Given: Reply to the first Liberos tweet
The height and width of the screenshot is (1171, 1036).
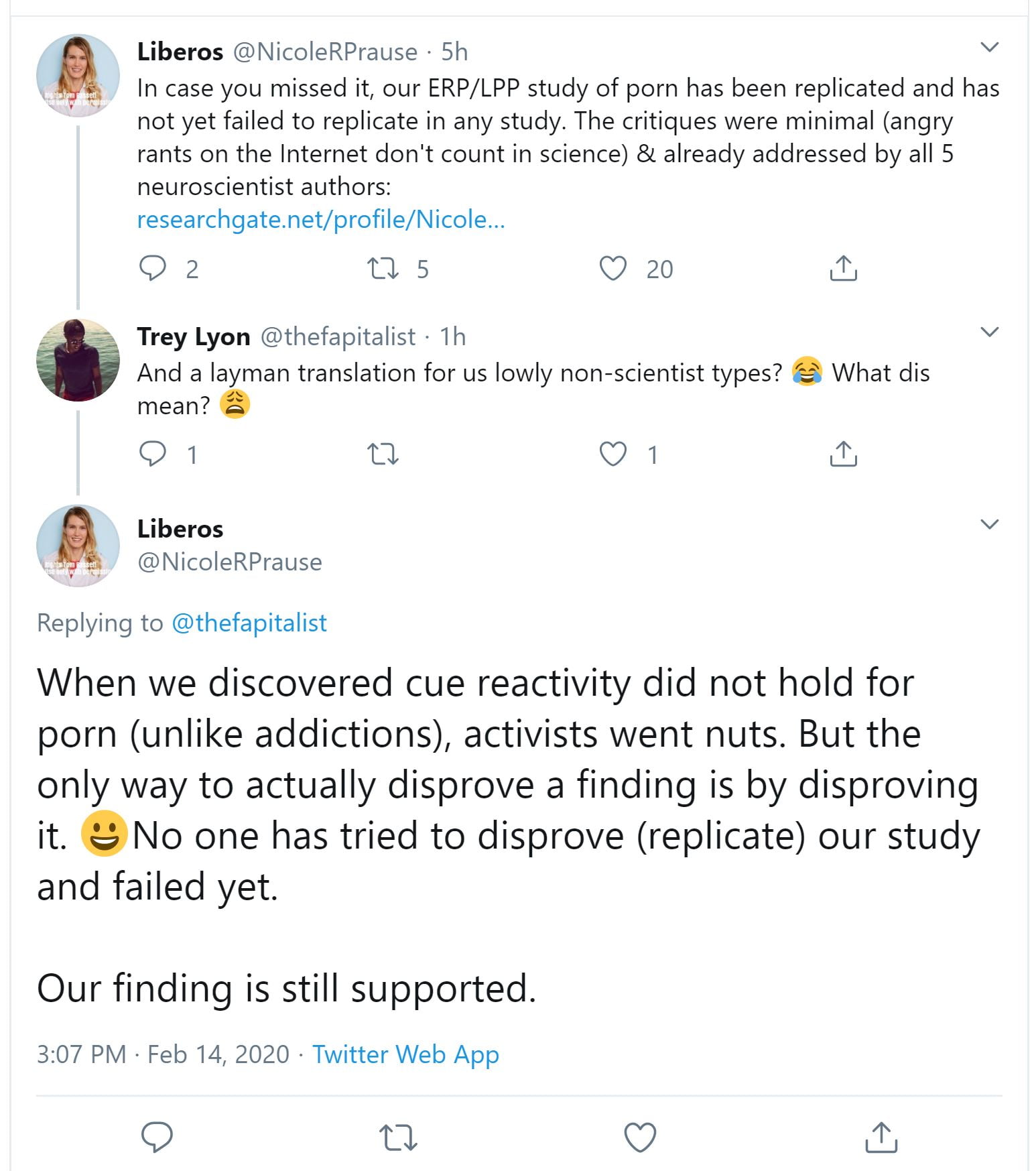Looking at the screenshot, I should [153, 268].
